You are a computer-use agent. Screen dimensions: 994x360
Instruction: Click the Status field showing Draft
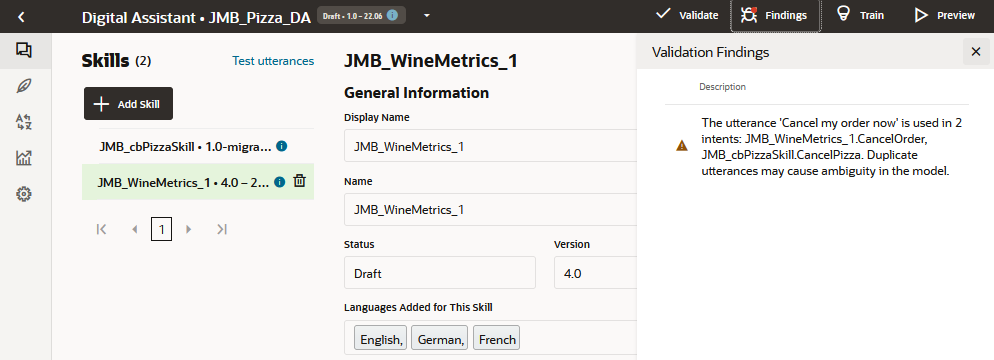coord(440,273)
